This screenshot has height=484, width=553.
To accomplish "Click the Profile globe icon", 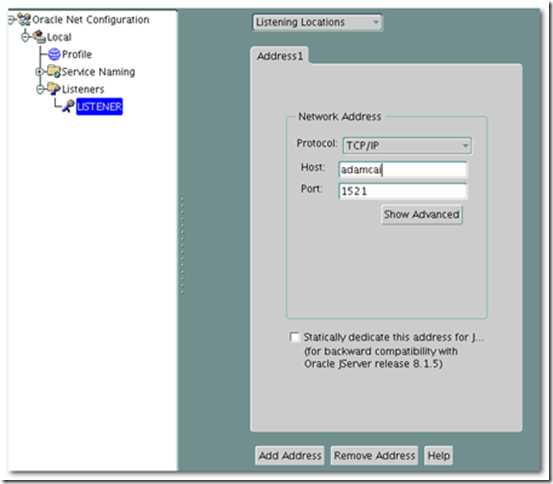I will coord(54,54).
